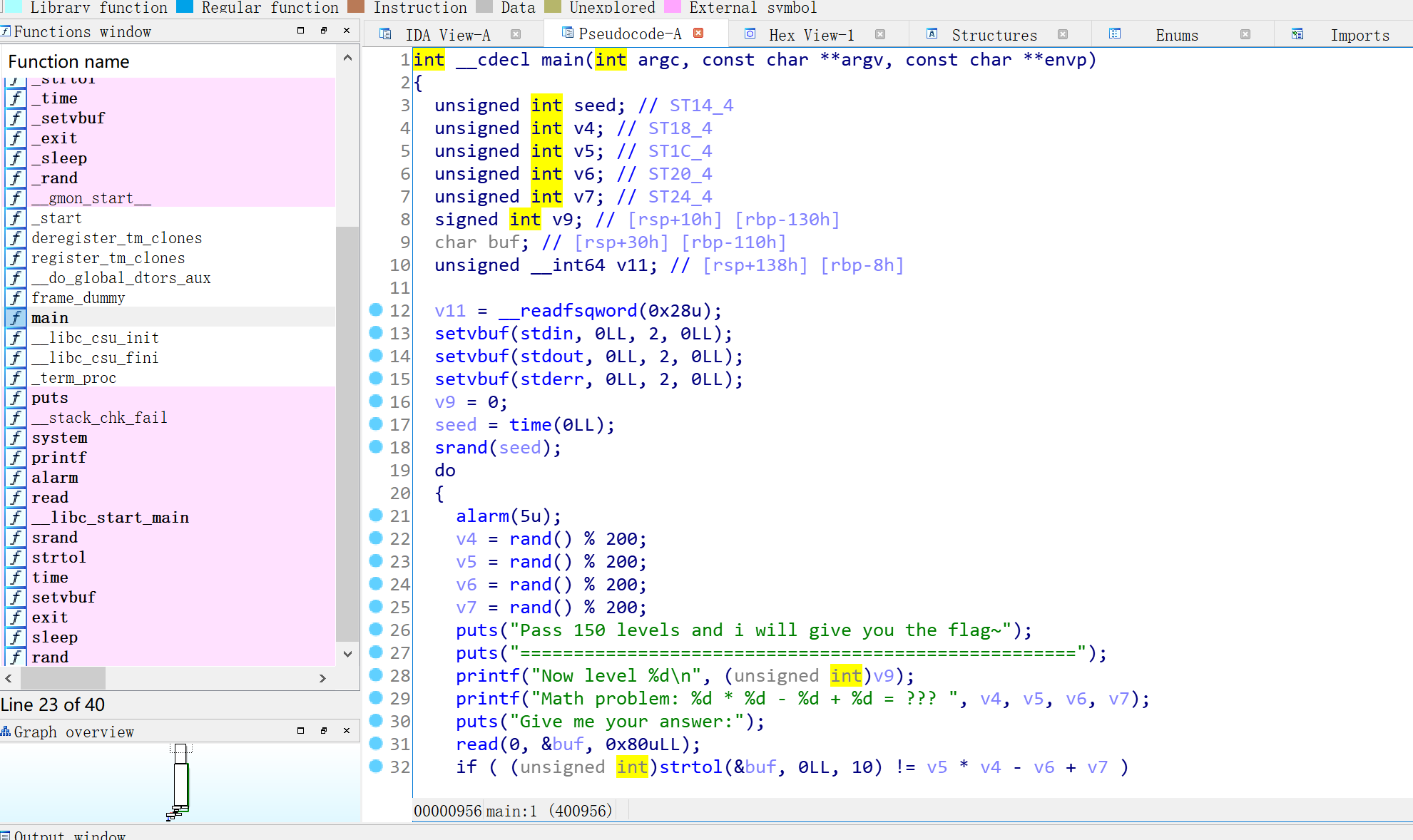Click the Graph overview panel icon
Screen dimensions: 1413x840
[6, 732]
